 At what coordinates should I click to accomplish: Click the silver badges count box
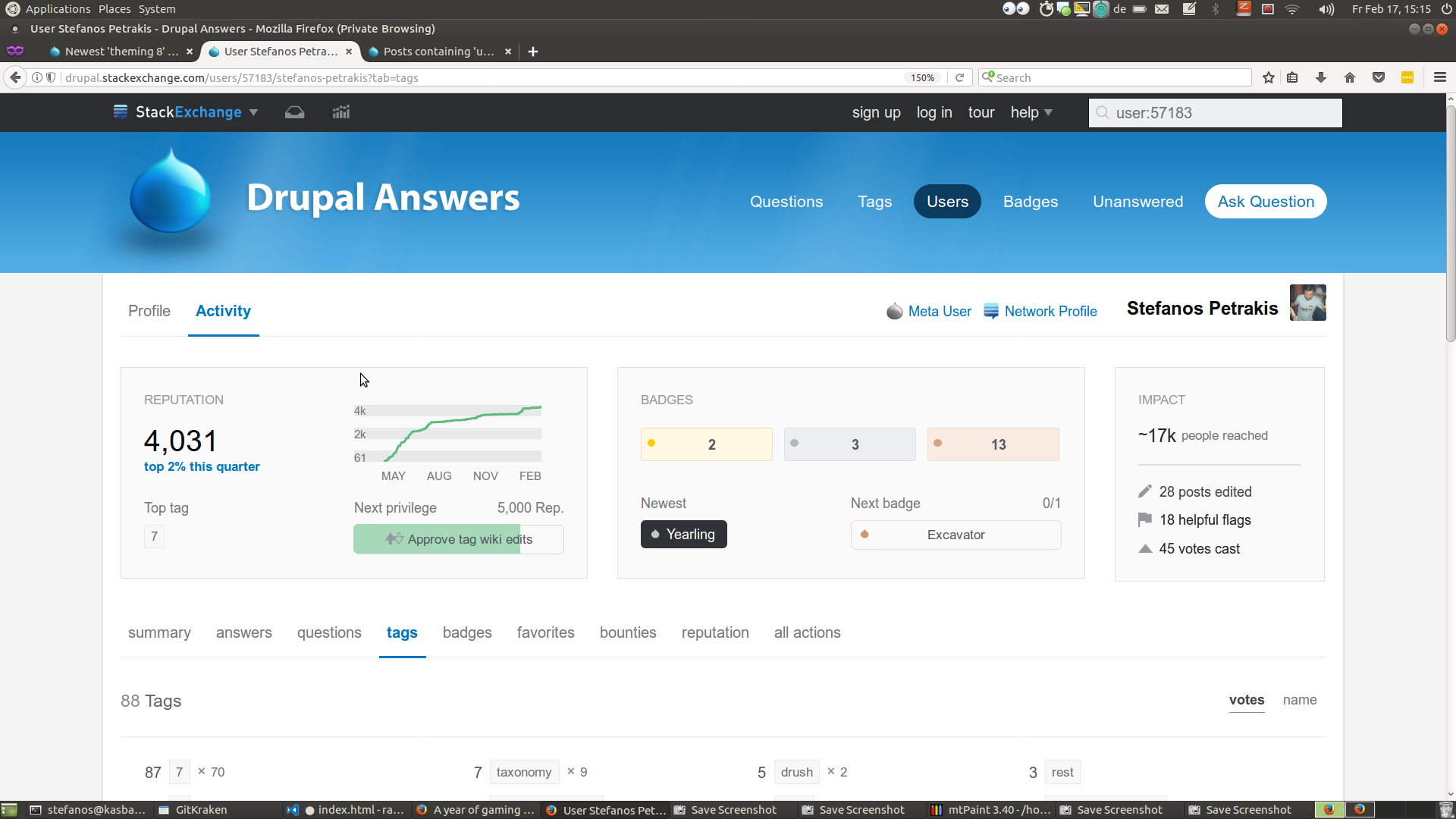[x=849, y=444]
